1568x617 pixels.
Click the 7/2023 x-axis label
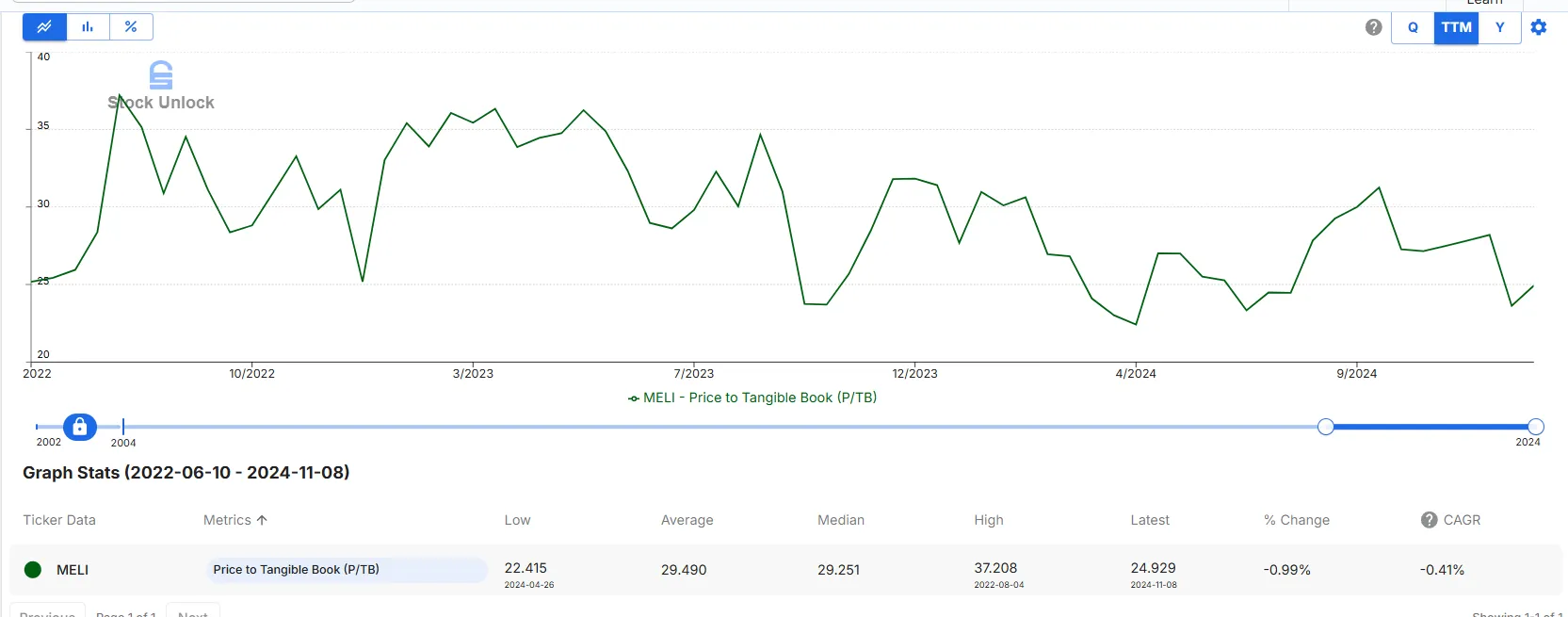pos(694,374)
